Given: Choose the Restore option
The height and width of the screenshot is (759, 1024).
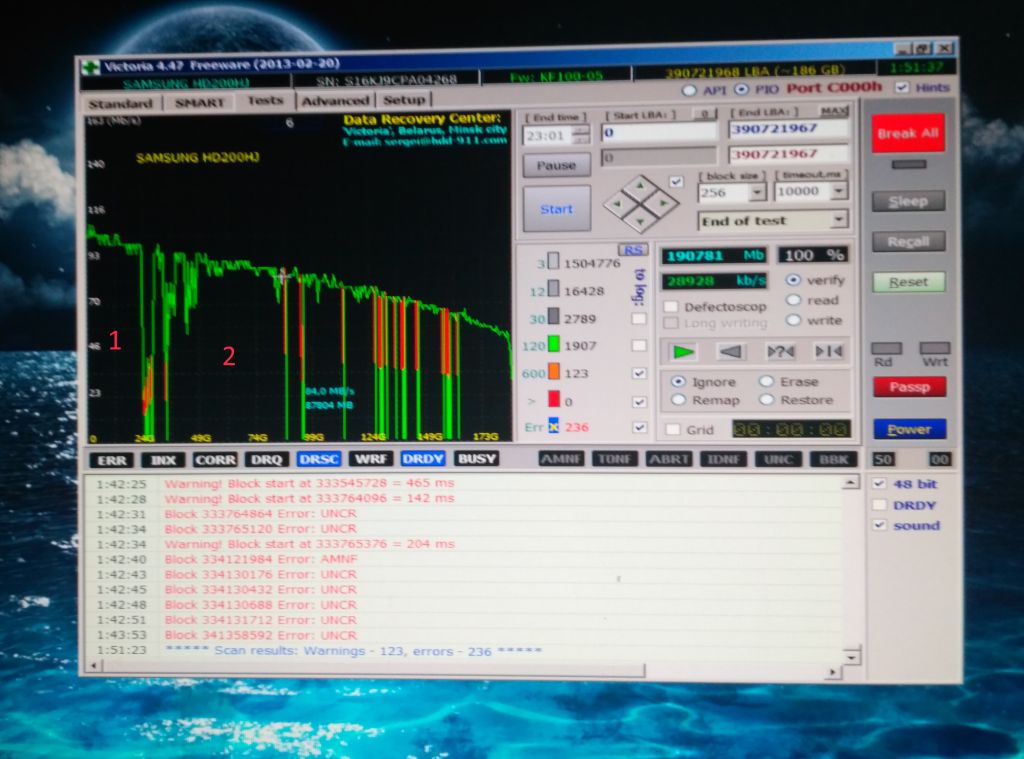Looking at the screenshot, I should 767,400.
